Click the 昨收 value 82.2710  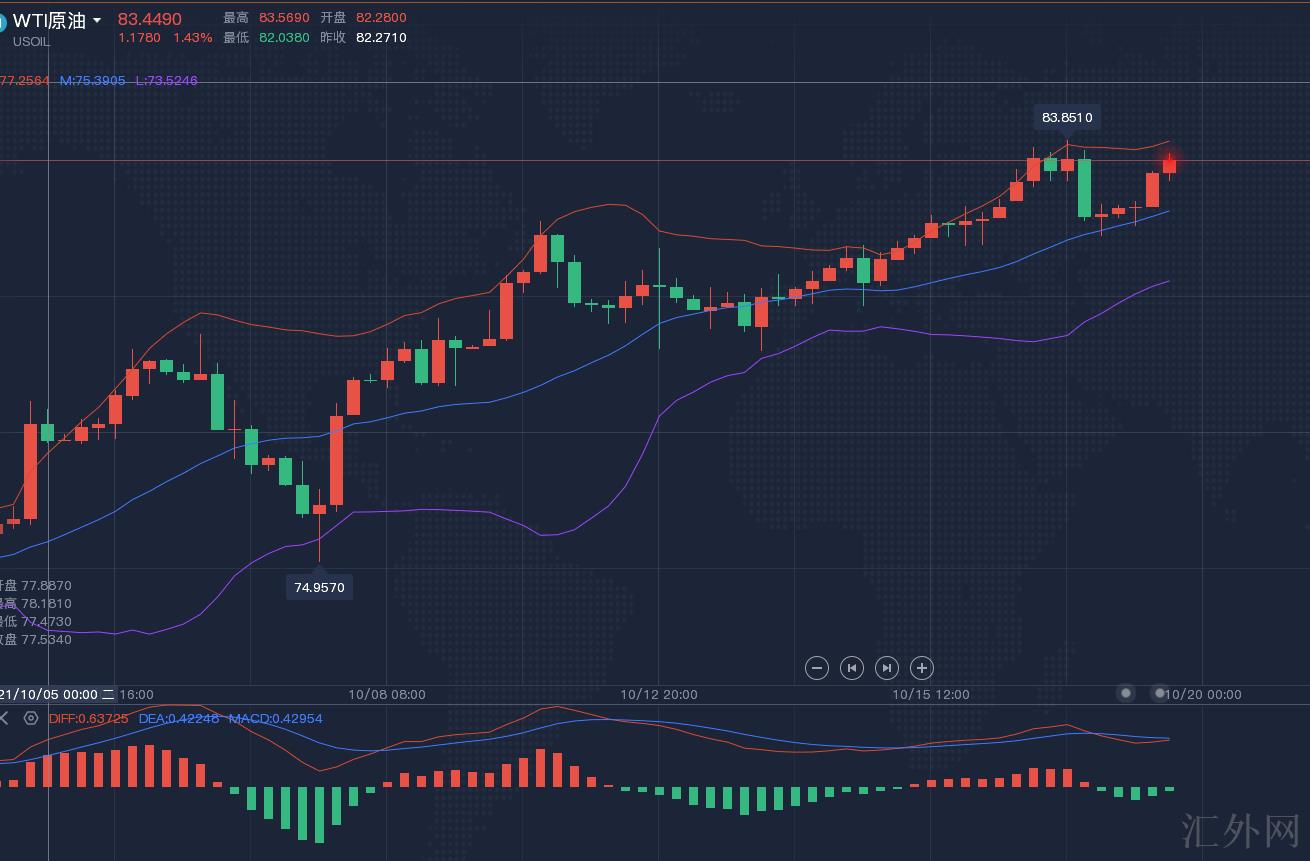tap(381, 38)
